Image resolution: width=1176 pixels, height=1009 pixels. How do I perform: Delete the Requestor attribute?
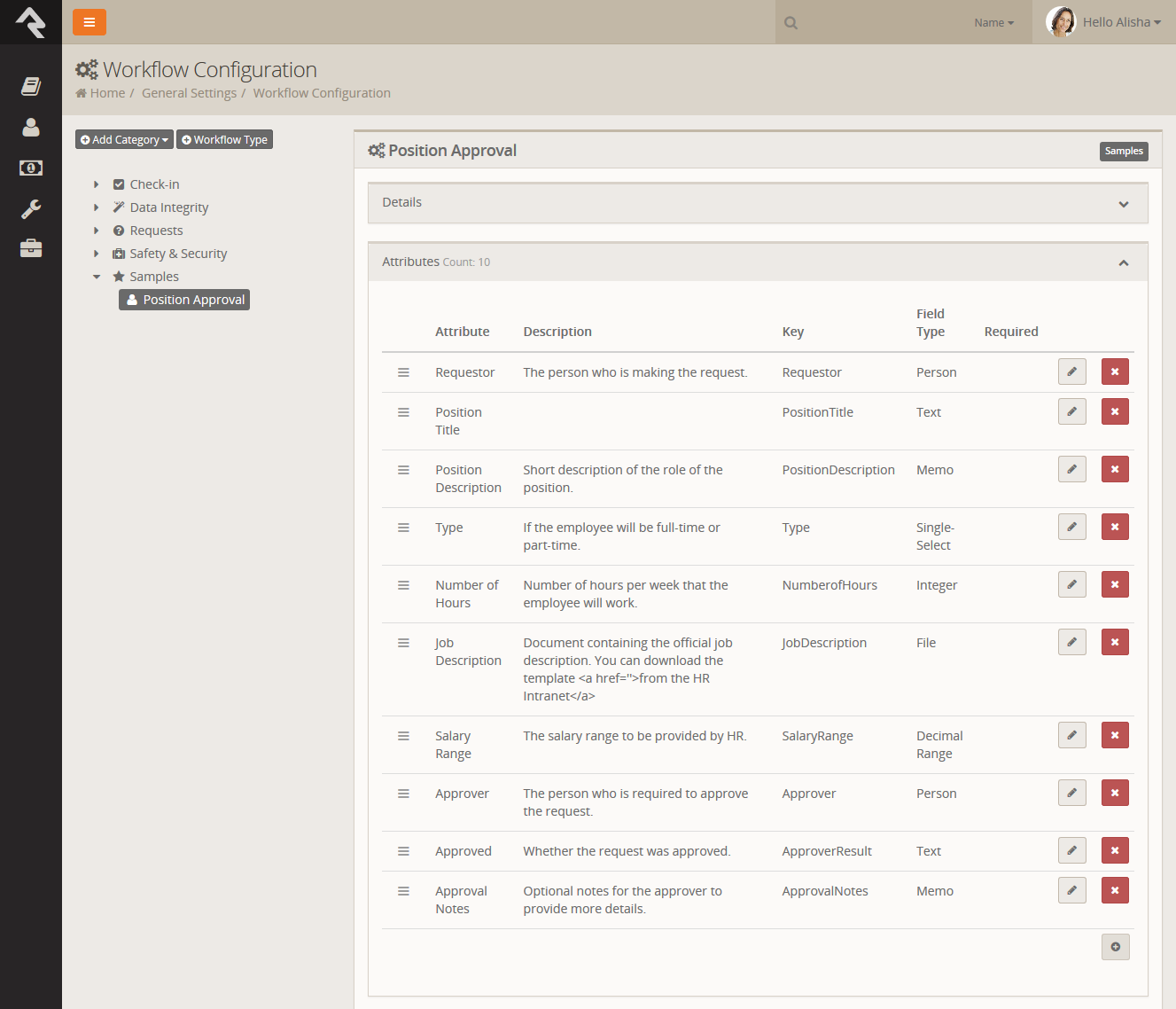[1115, 372]
